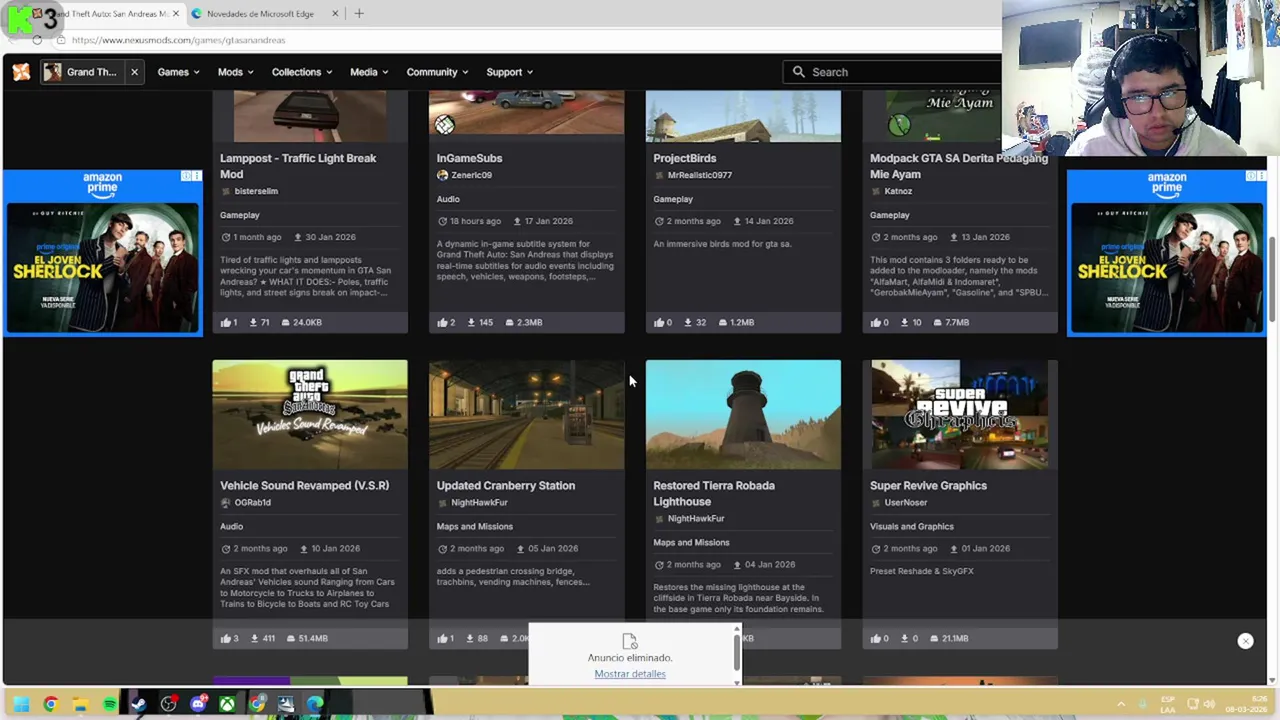The height and width of the screenshot is (720, 1280).
Task: Switch to Novedades de Microsoft Edge tab
Action: [260, 14]
